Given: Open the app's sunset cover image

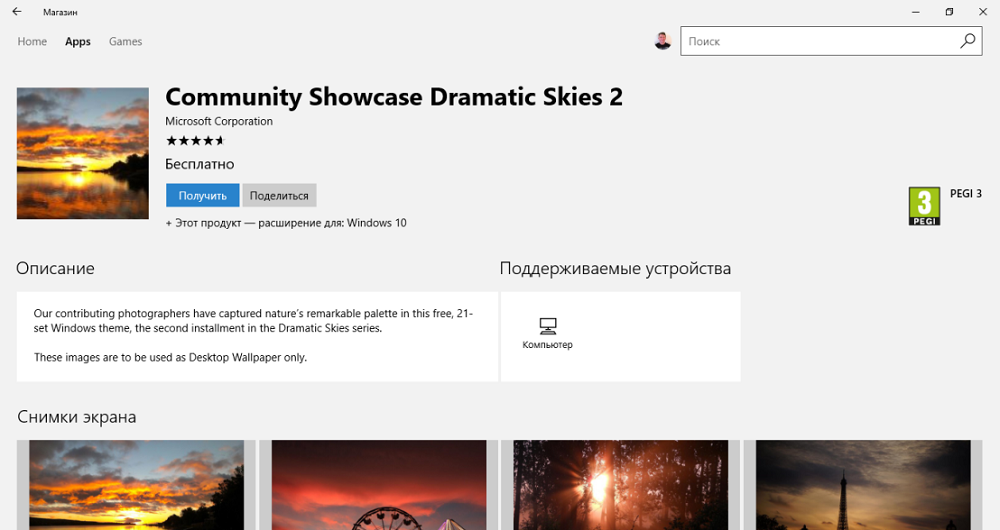Looking at the screenshot, I should 83,154.
